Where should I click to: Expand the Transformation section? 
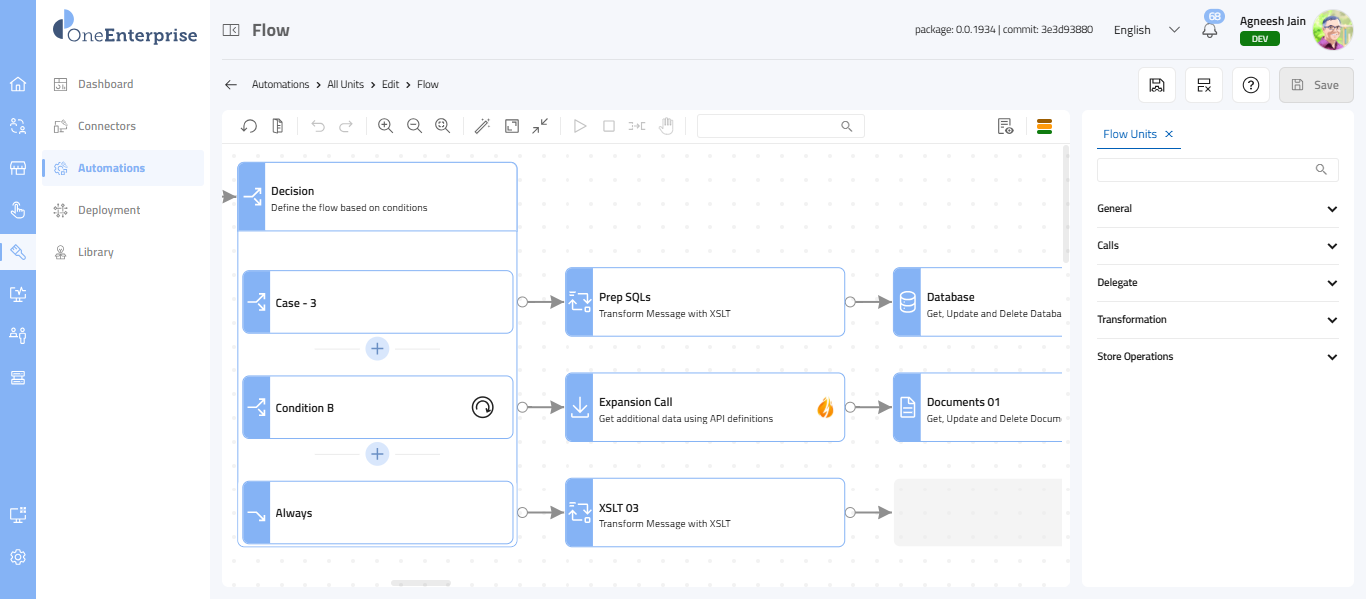[1217, 320]
